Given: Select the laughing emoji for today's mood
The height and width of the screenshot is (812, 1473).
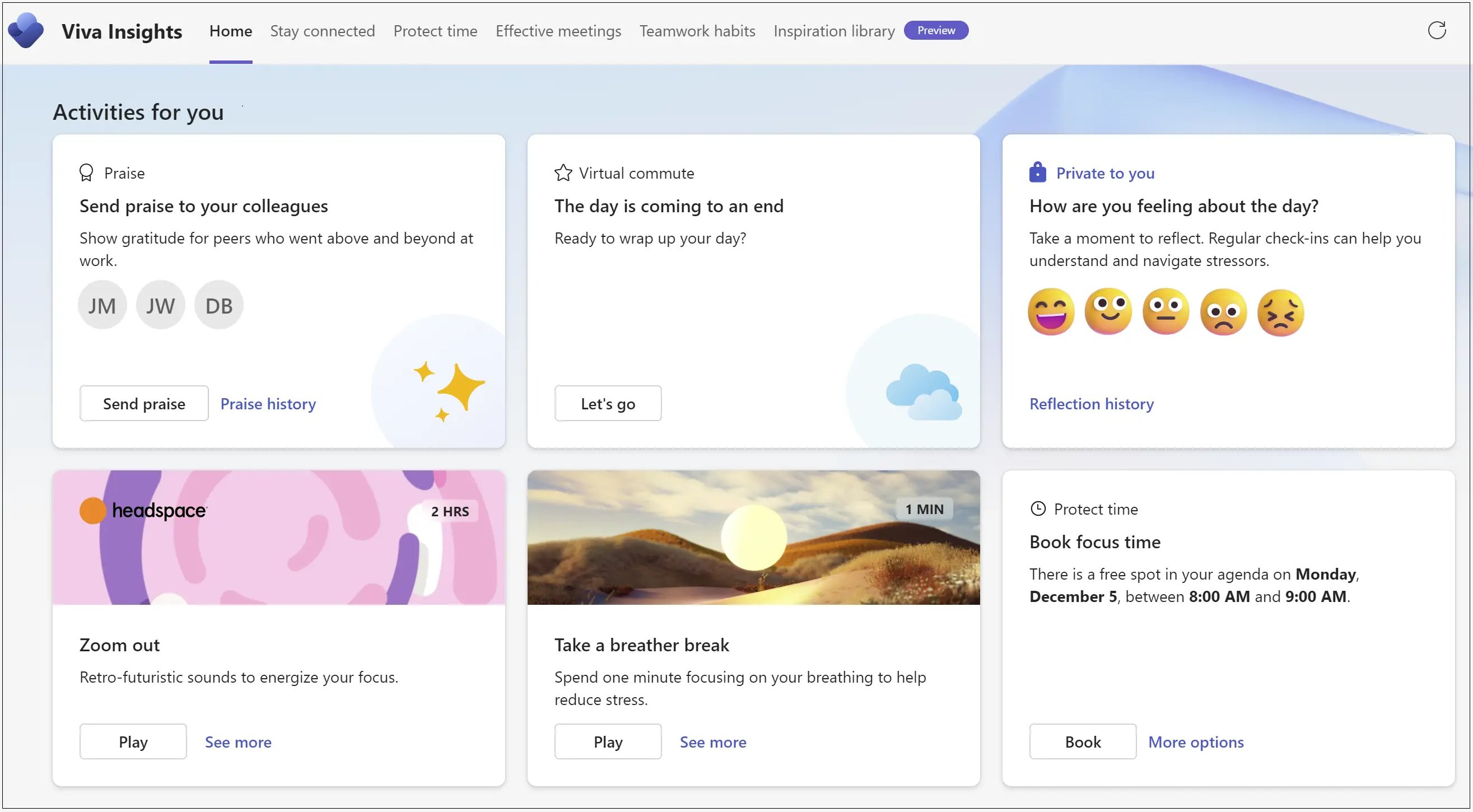Looking at the screenshot, I should click(1051, 311).
